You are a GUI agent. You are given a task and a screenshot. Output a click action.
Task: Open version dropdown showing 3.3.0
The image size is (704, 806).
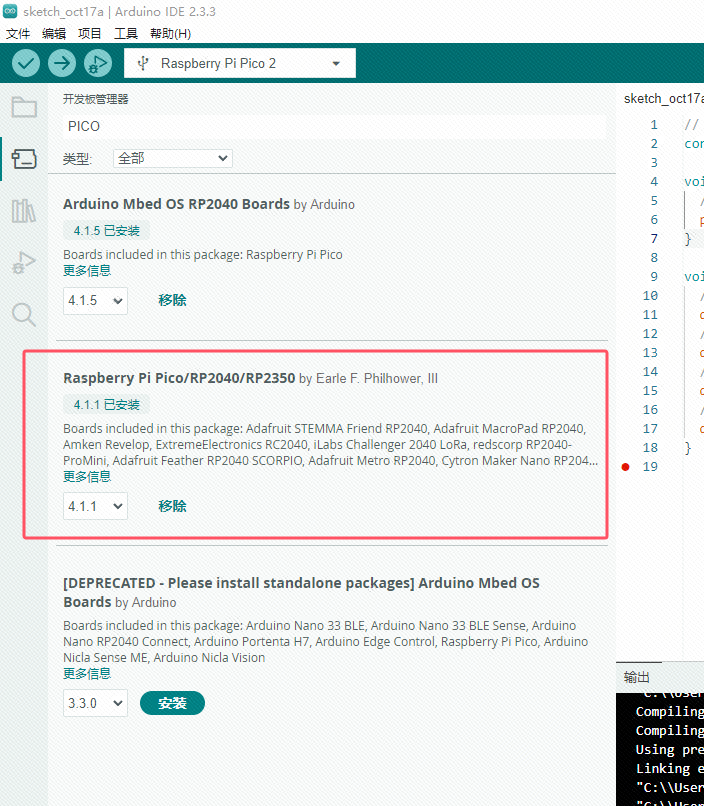point(95,703)
